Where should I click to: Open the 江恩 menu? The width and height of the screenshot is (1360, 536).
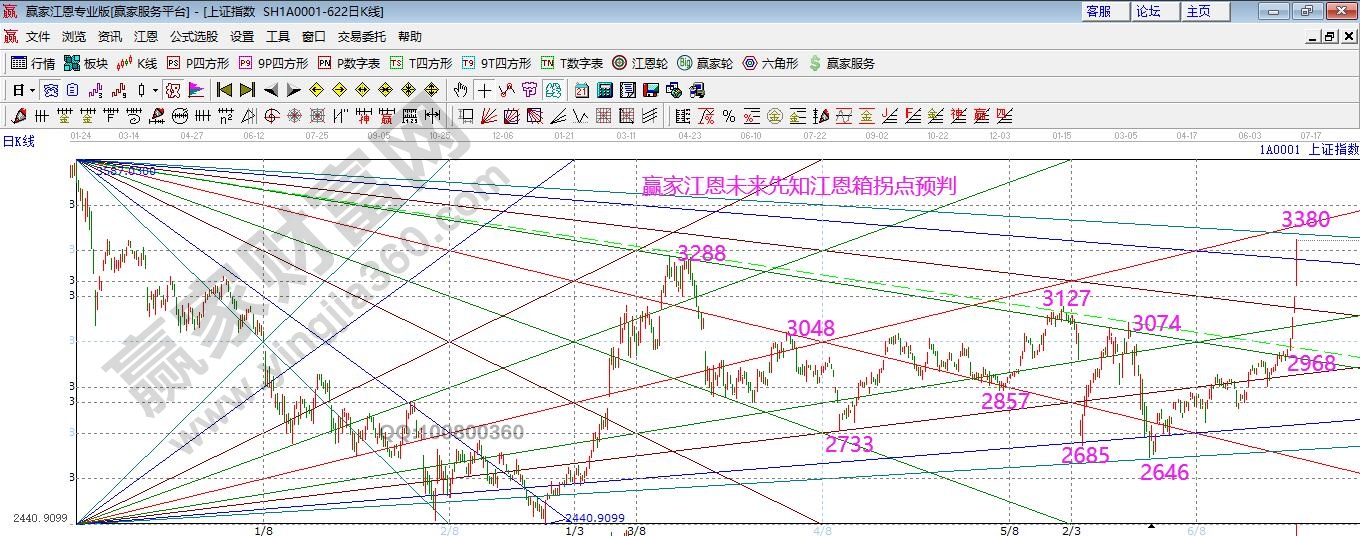[x=146, y=37]
